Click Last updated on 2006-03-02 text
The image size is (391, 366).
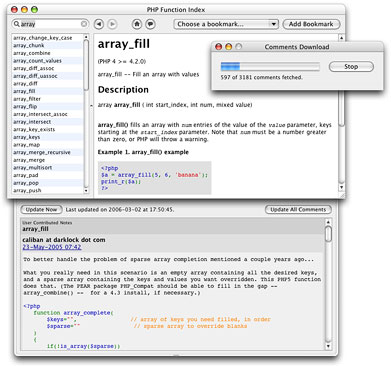tap(120, 210)
